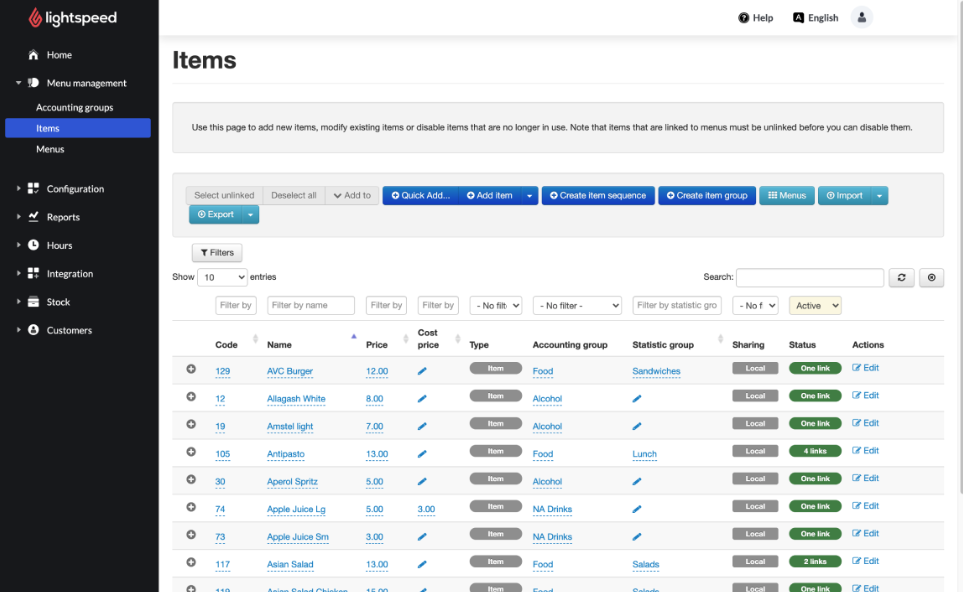
Task: Click the Filters button
Action: point(217,253)
